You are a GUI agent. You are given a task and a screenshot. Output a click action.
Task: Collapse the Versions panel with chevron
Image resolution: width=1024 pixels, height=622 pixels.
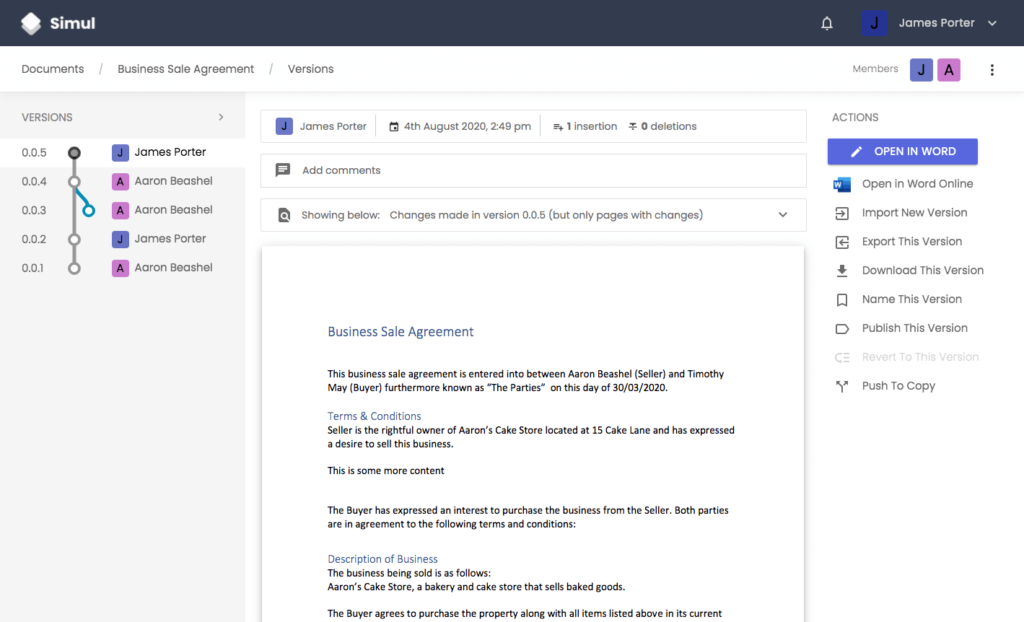pyautogui.click(x=221, y=117)
